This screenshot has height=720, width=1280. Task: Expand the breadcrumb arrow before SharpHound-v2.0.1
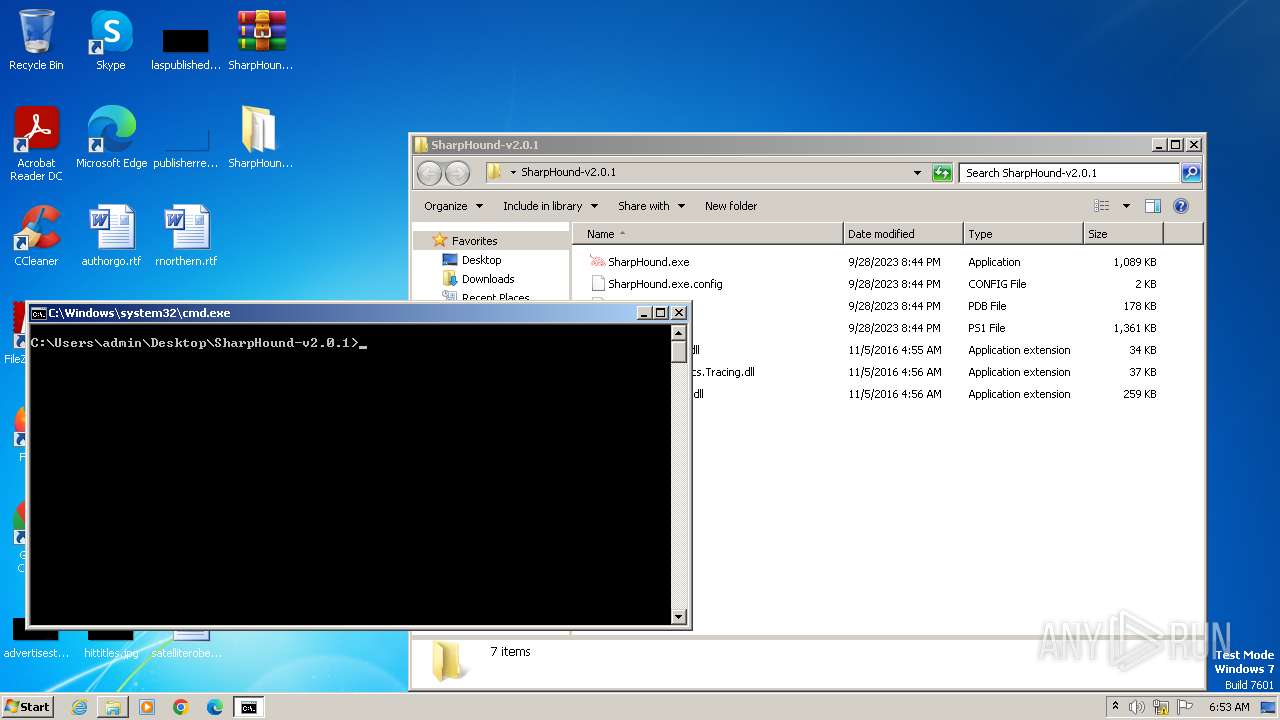click(x=513, y=173)
